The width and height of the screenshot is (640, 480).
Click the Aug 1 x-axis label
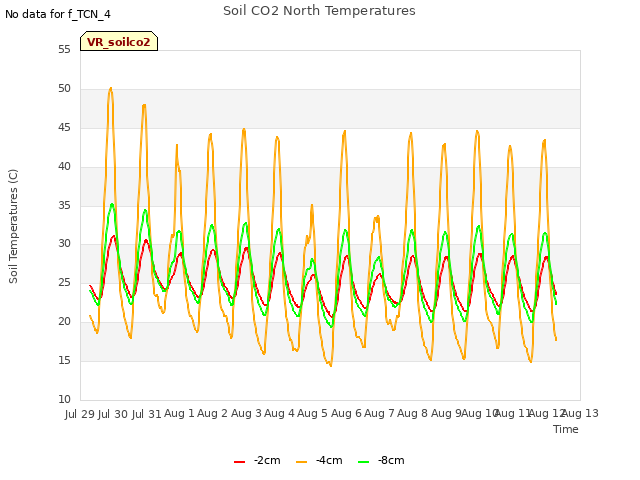(179, 413)
